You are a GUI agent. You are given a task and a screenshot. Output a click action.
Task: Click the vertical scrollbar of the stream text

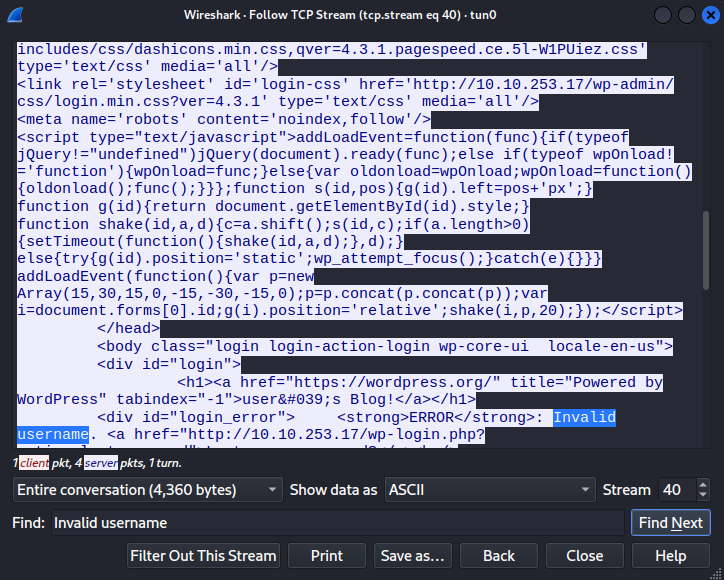click(706, 250)
